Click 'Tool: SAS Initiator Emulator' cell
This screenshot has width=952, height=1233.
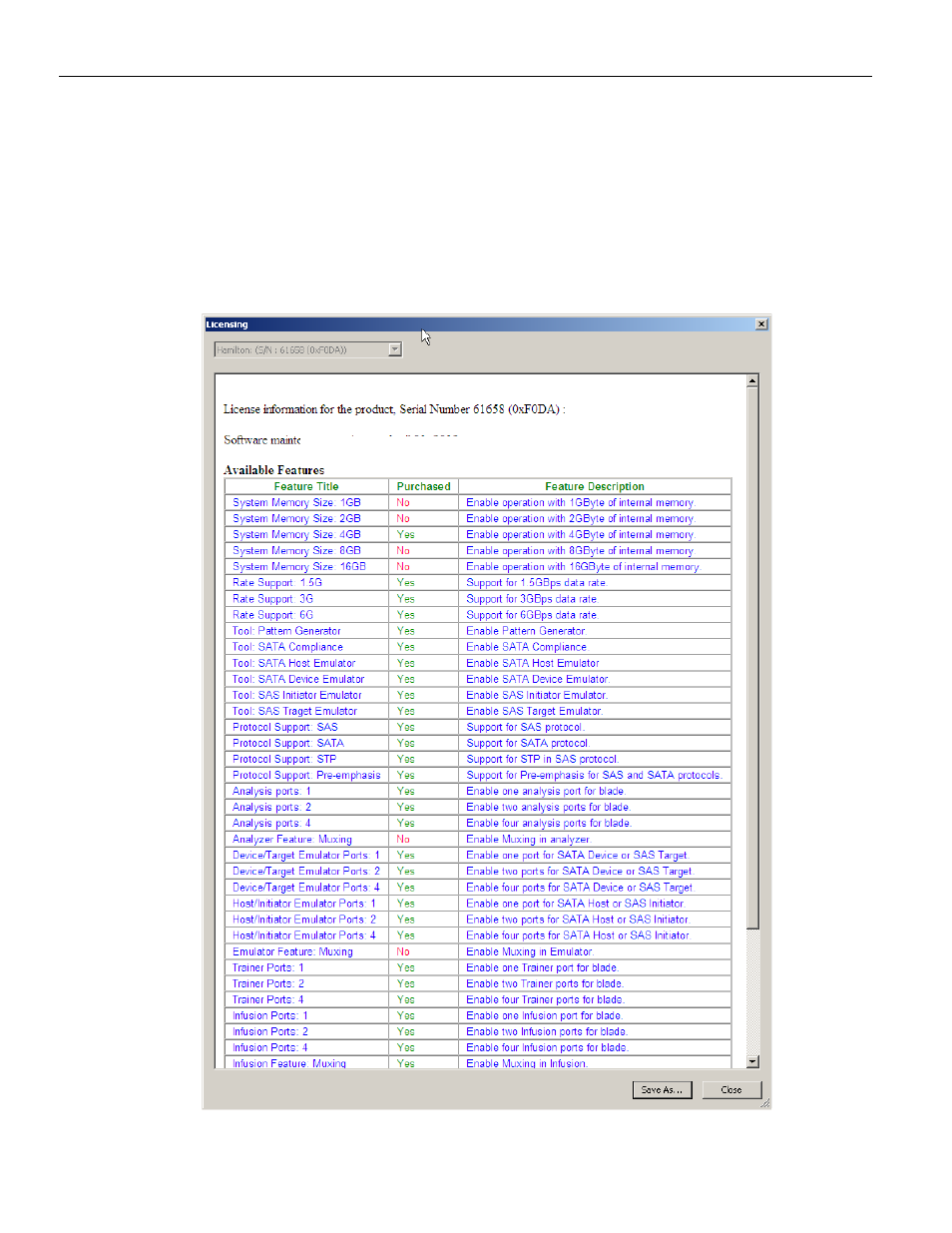point(306,695)
